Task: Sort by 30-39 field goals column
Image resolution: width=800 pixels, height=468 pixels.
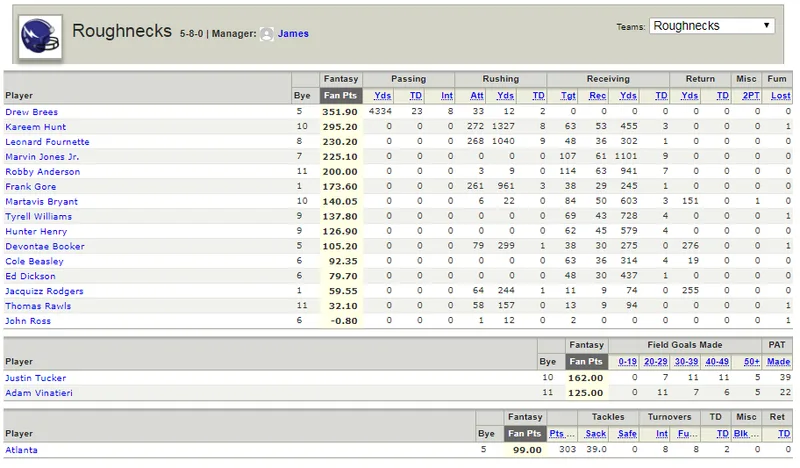Action: tap(687, 361)
